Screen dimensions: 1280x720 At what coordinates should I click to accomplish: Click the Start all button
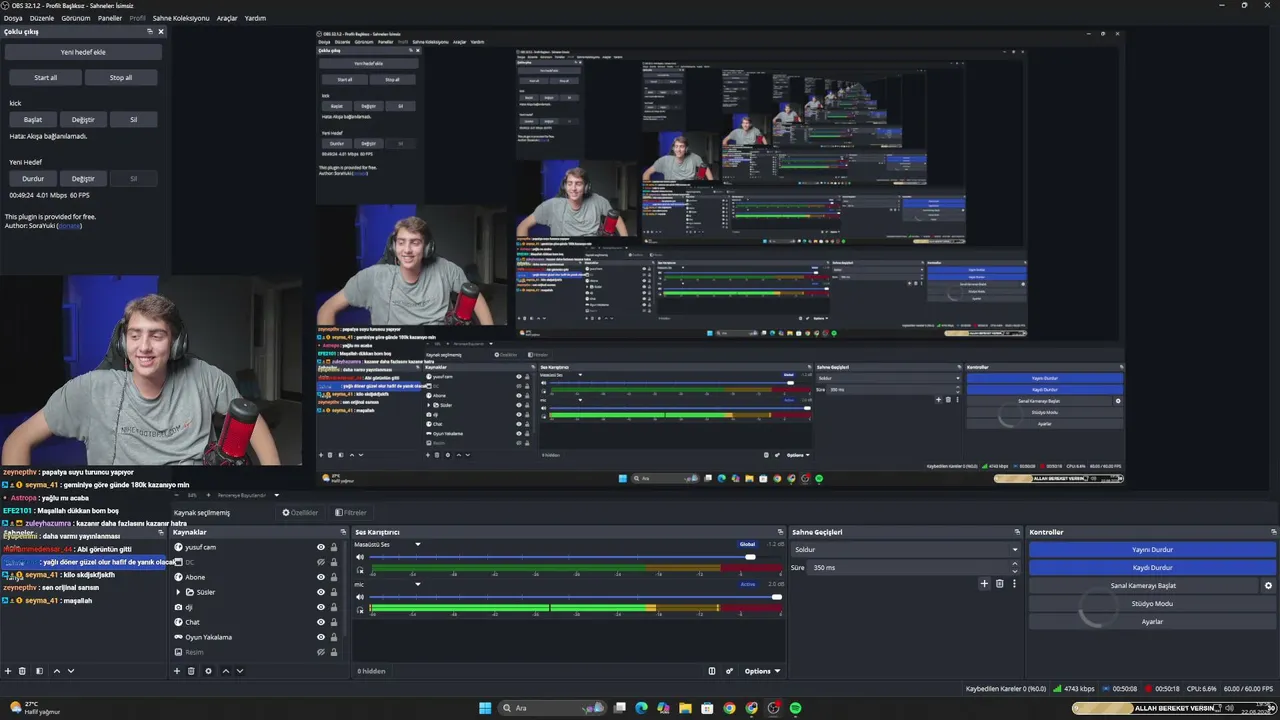coord(46,77)
